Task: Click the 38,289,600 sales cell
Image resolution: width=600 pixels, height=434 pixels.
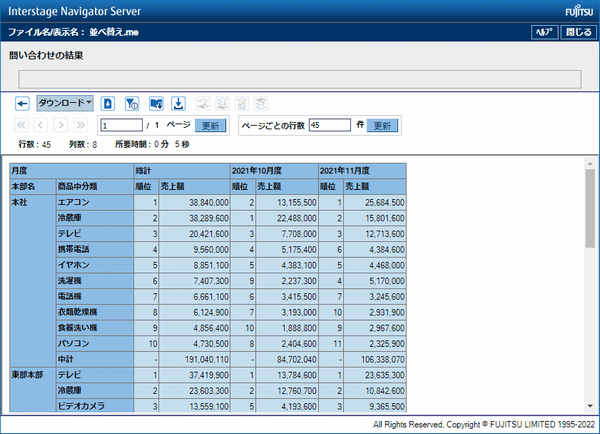Action: coord(194,218)
